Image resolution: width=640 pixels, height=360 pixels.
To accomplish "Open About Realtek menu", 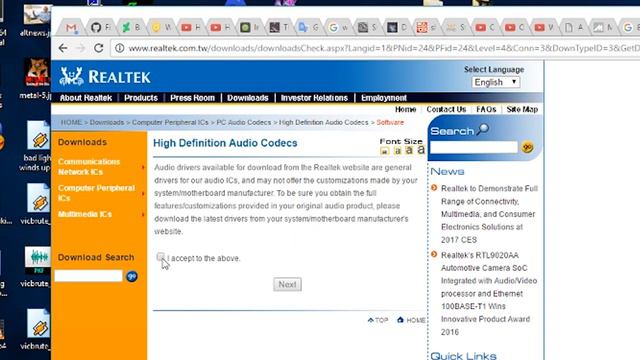I will 85,98.
